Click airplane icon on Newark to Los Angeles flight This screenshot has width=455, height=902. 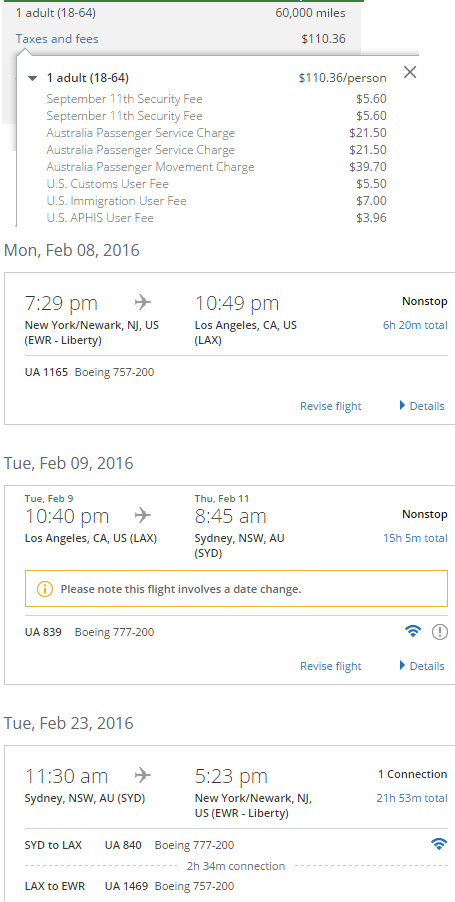point(142,302)
